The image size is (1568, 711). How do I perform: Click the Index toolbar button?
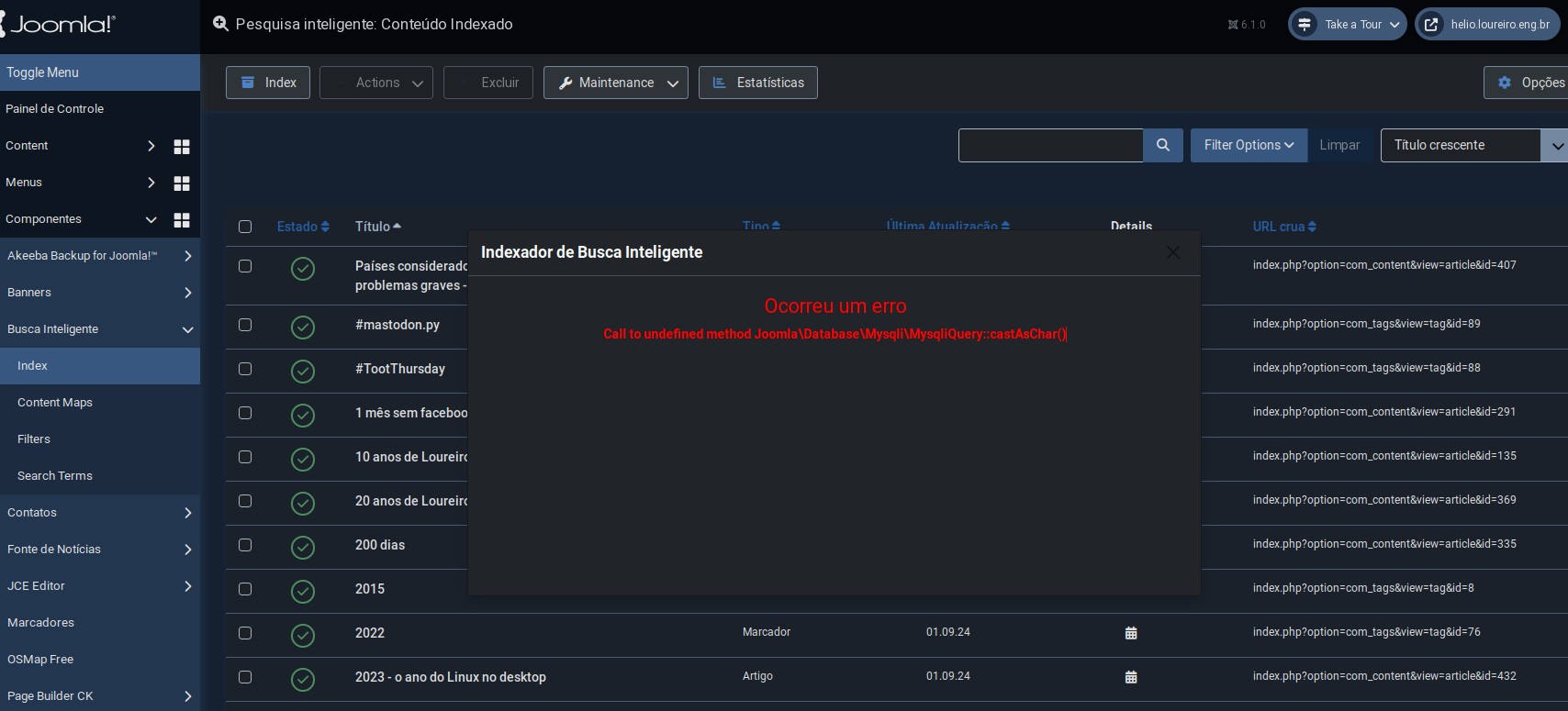(x=268, y=83)
